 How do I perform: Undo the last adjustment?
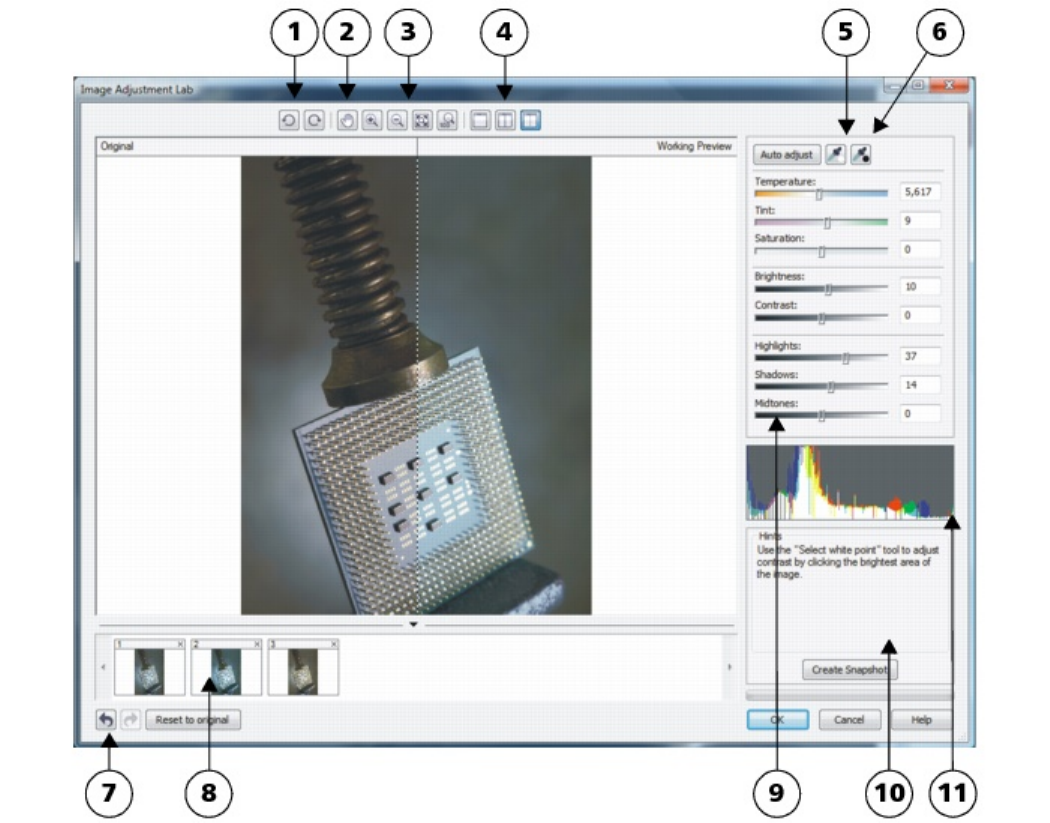pos(106,720)
